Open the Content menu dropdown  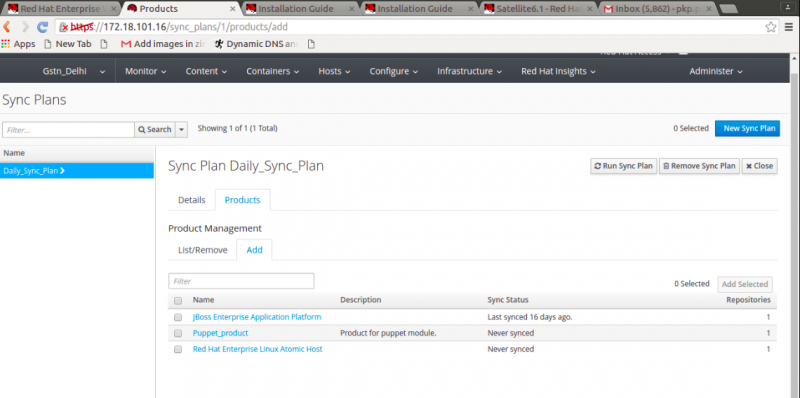pyautogui.click(x=207, y=71)
